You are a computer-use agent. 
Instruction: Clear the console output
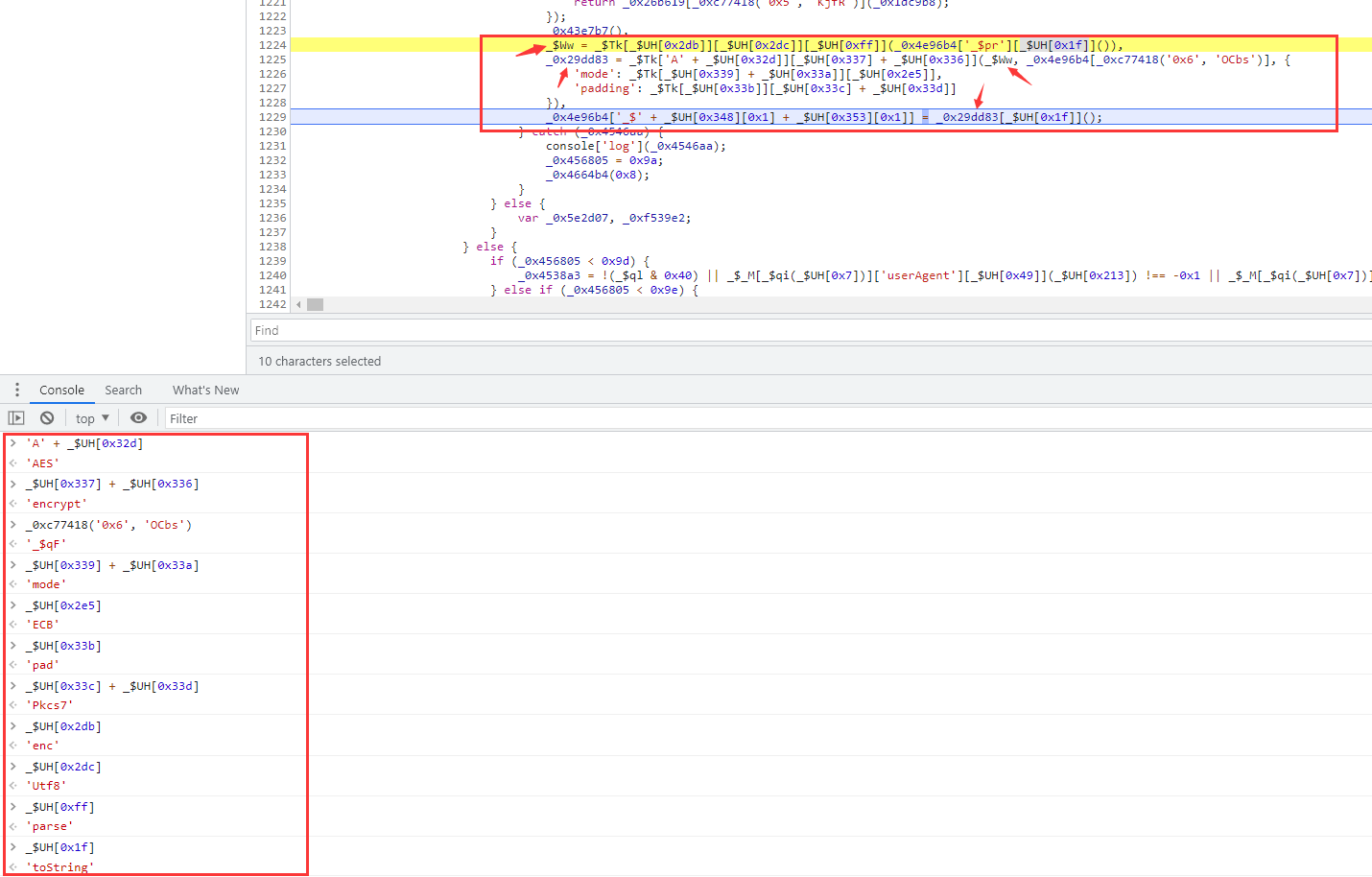(x=47, y=418)
